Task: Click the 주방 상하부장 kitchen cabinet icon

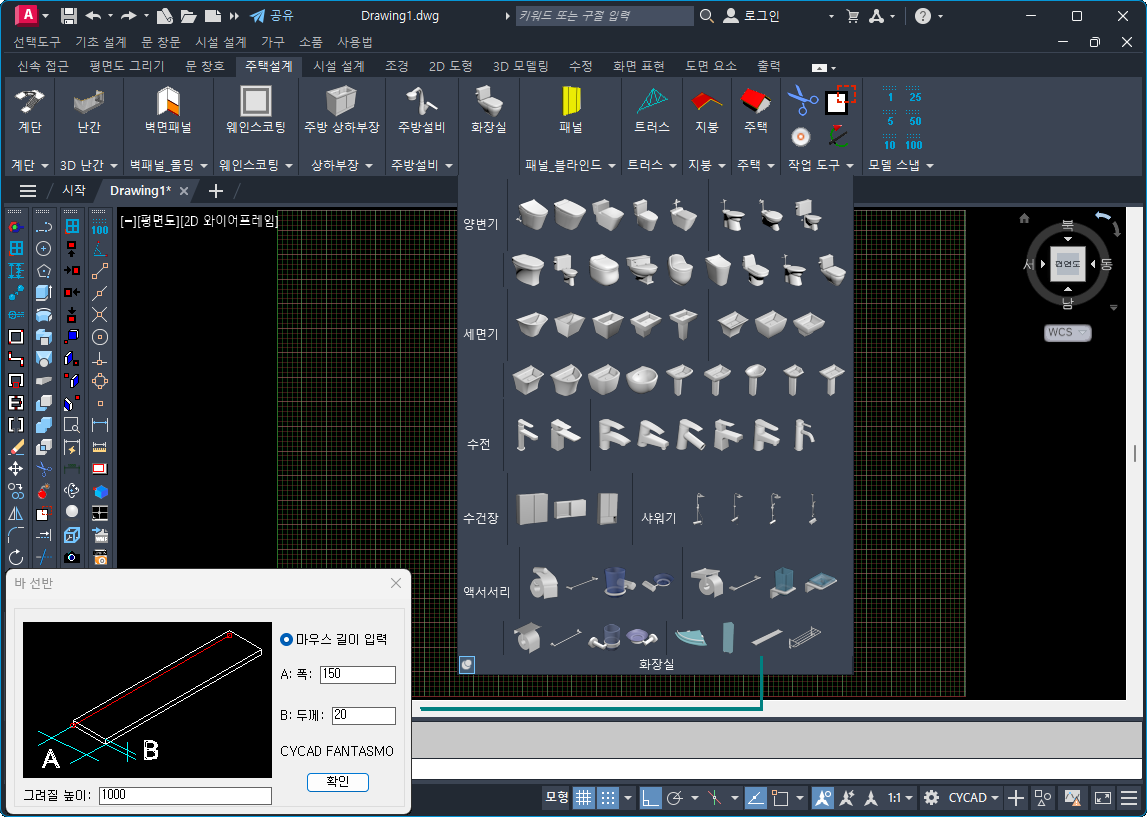Action: click(342, 103)
